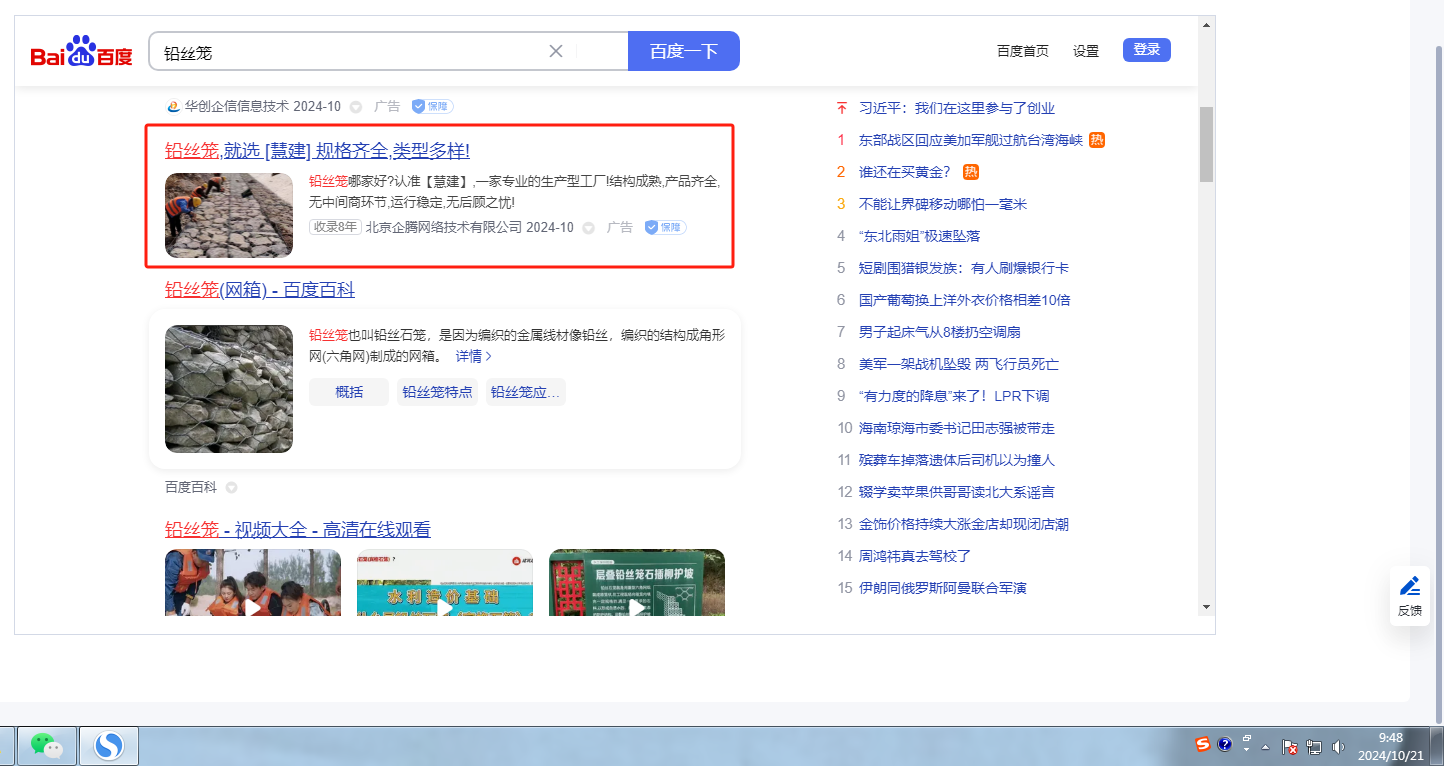
Task: Expand the dropdown arrow beside 华创企信信息技术 2024-10
Action: (x=356, y=107)
